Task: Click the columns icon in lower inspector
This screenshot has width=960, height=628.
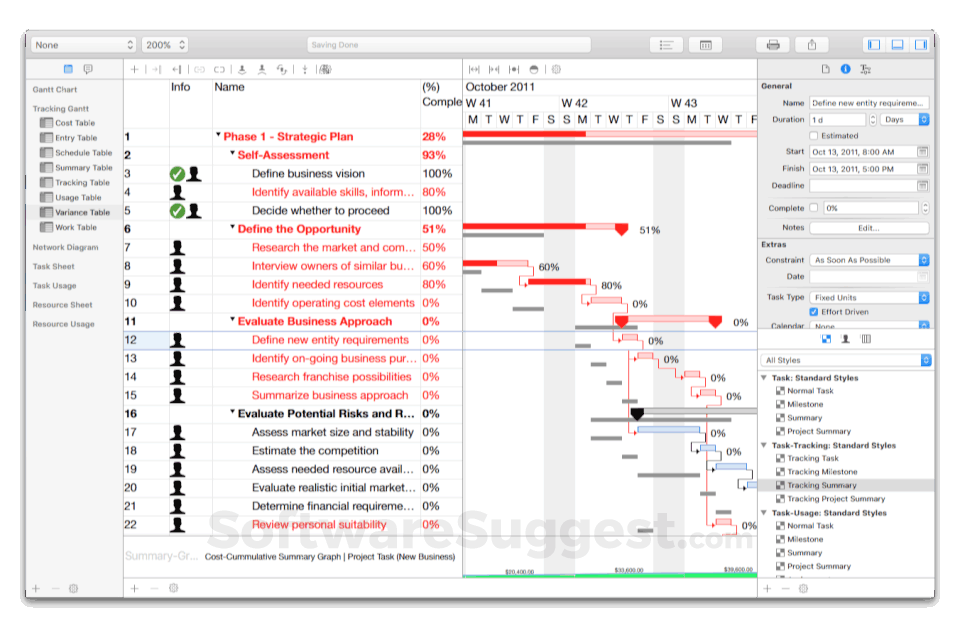Action: coord(866,339)
